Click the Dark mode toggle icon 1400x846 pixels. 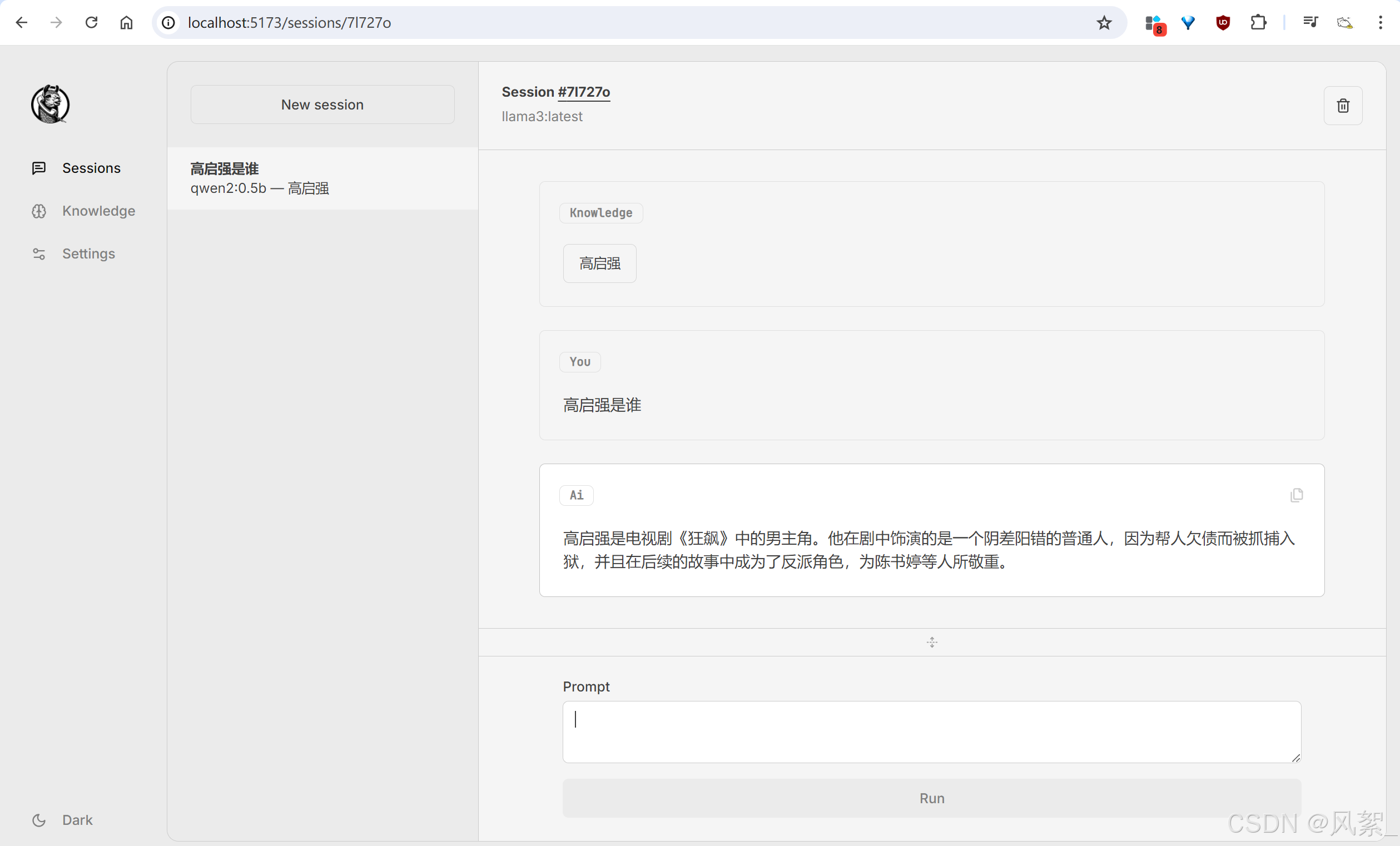(38, 820)
